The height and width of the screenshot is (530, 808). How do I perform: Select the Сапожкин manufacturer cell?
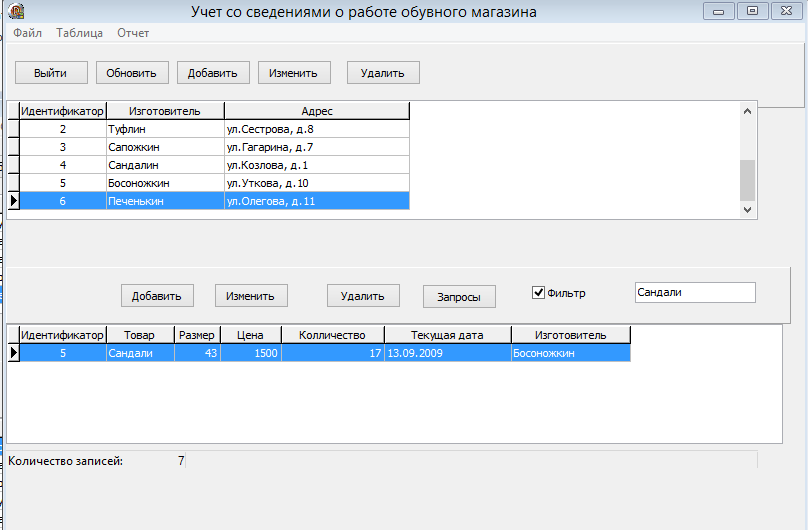coord(165,147)
